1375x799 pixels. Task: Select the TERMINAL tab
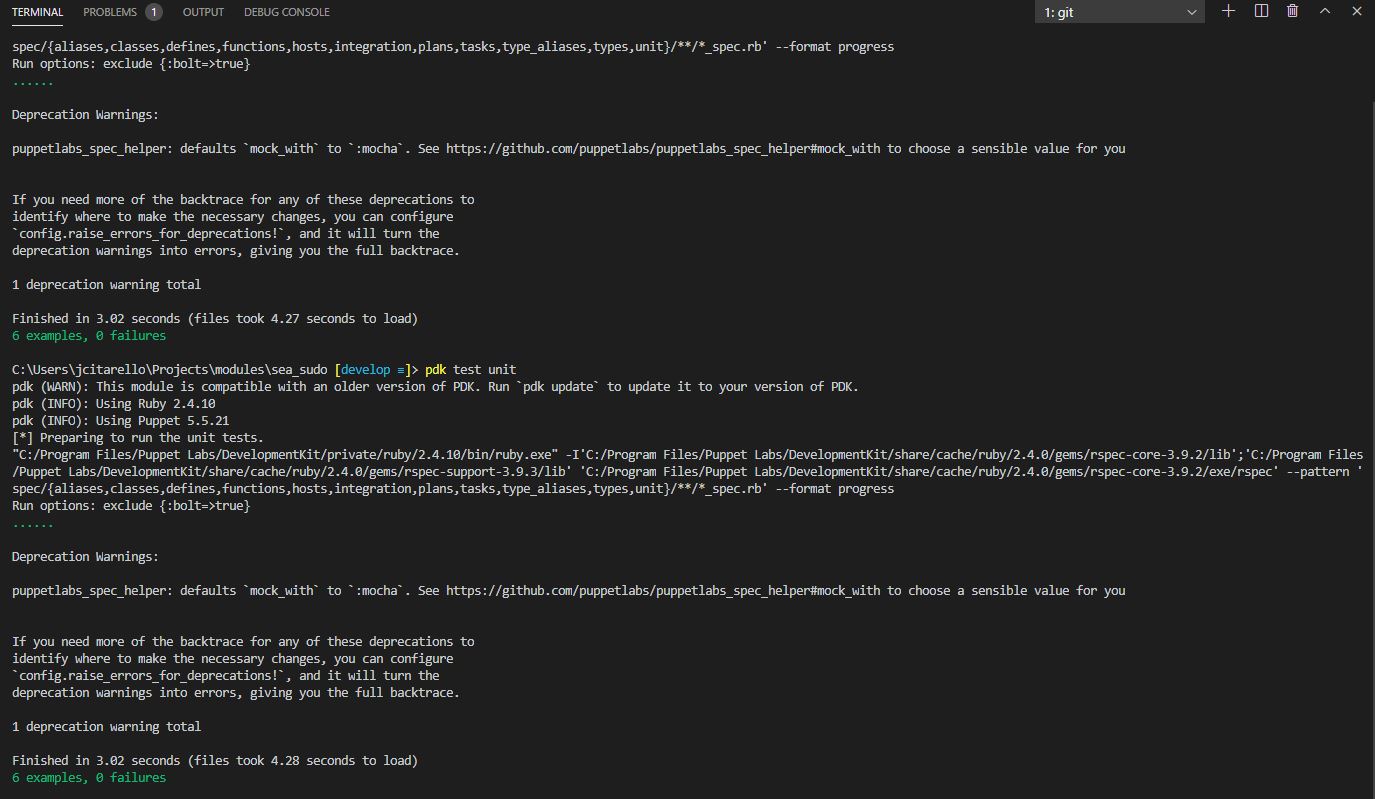[37, 11]
